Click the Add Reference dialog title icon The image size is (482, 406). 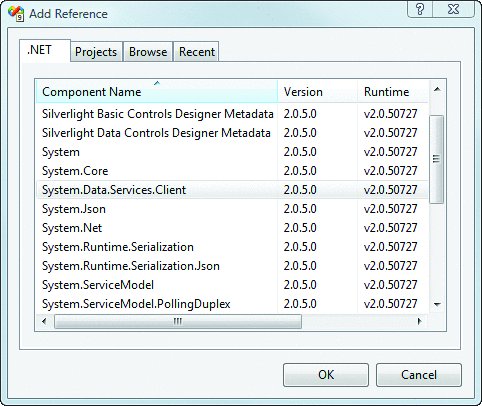pyautogui.click(x=16, y=13)
